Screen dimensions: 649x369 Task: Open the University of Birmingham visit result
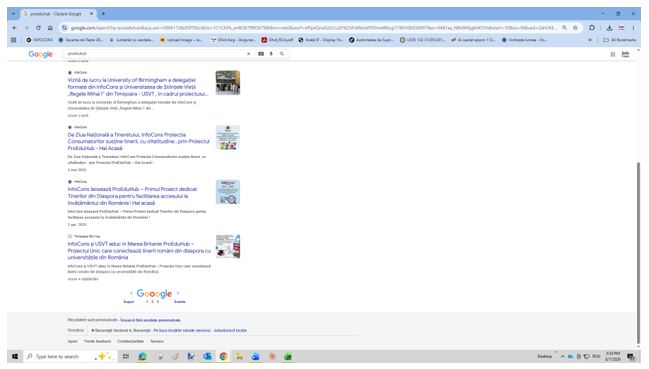(x=138, y=87)
